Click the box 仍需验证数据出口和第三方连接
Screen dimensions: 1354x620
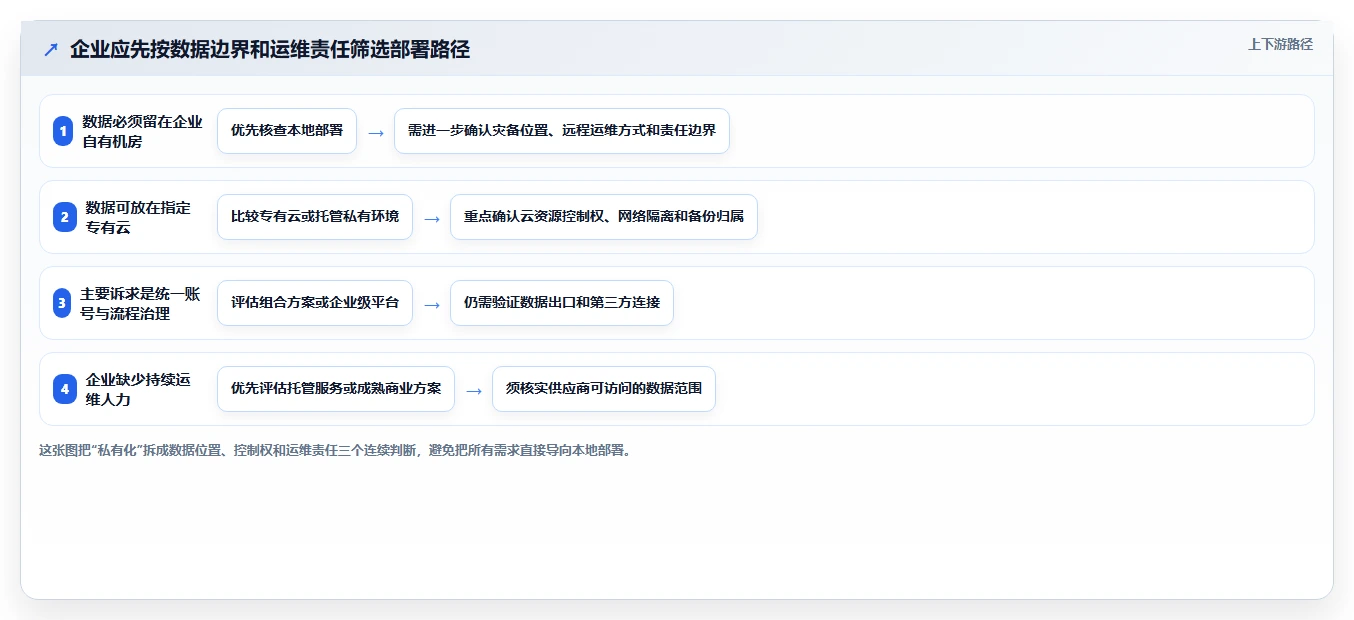pos(562,303)
